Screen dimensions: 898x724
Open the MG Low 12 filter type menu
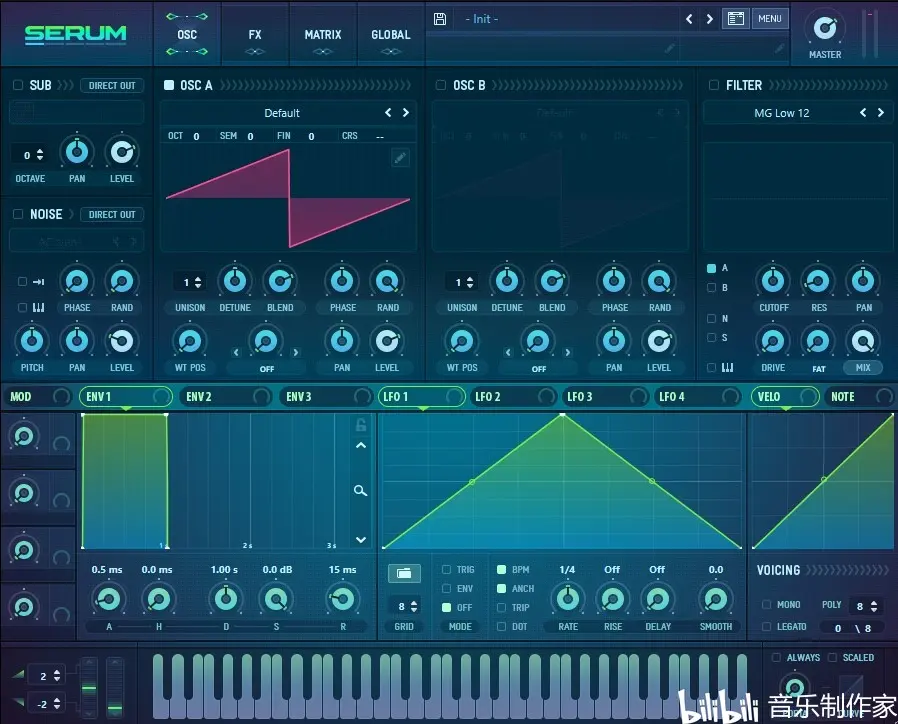pyautogui.click(x=782, y=113)
